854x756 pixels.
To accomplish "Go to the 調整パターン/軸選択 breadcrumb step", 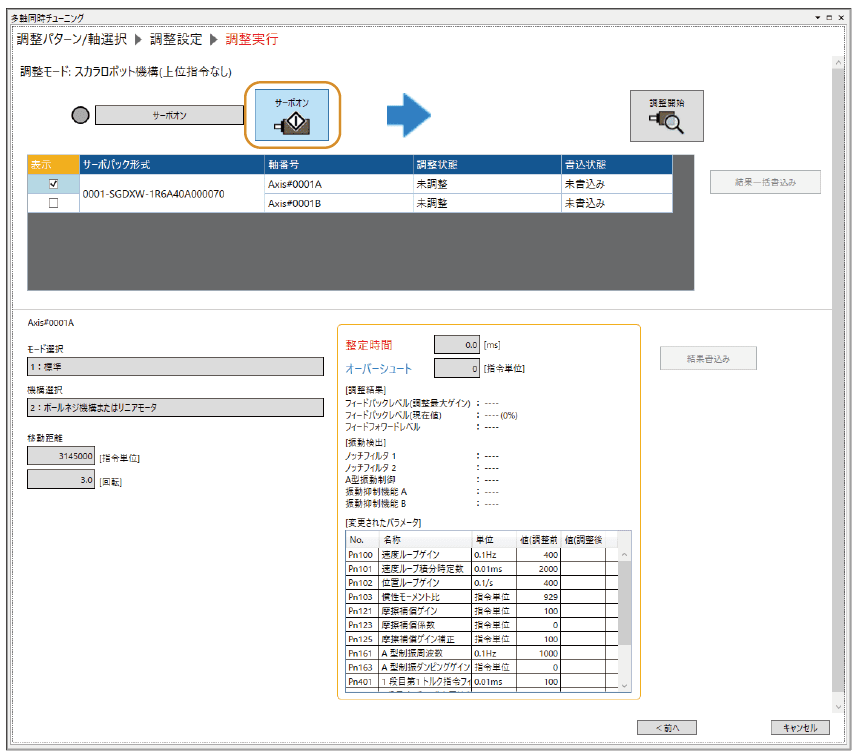I will (72, 40).
